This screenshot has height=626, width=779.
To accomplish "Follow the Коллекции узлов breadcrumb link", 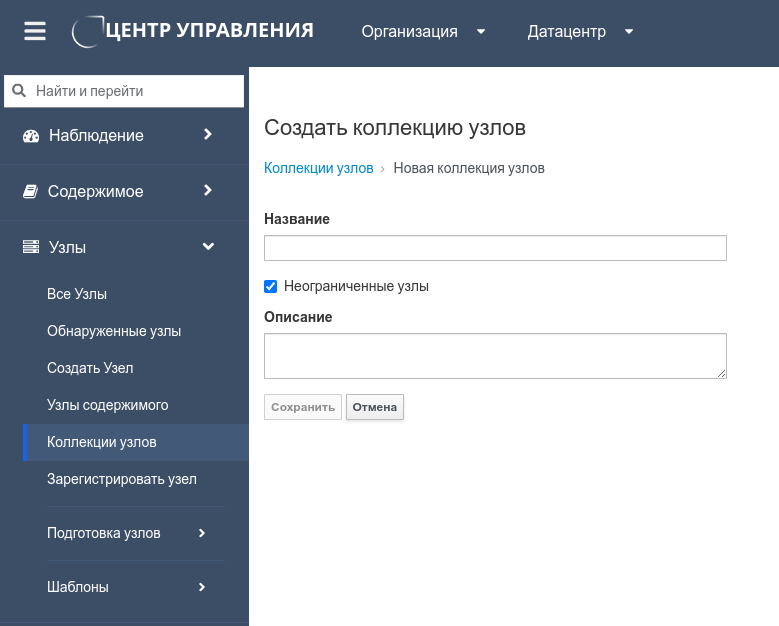I will [318, 168].
